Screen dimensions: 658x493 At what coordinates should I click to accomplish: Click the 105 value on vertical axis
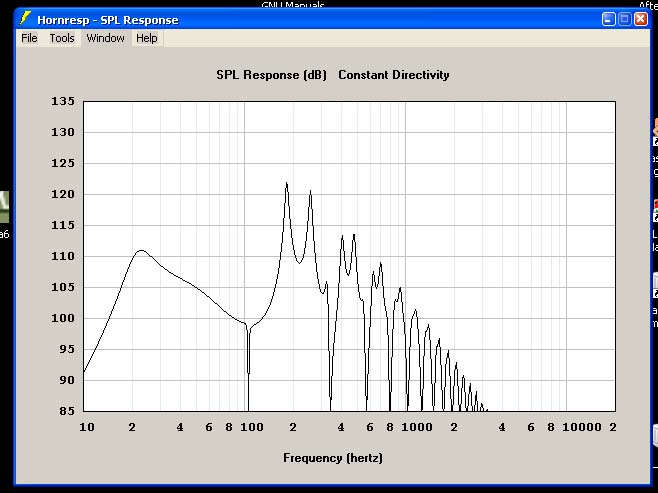[63, 287]
